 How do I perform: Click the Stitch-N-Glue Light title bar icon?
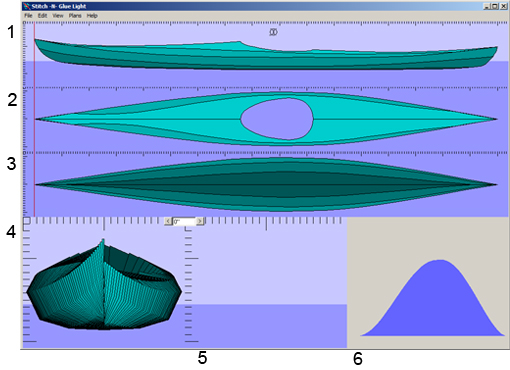pyautogui.click(x=27, y=6)
